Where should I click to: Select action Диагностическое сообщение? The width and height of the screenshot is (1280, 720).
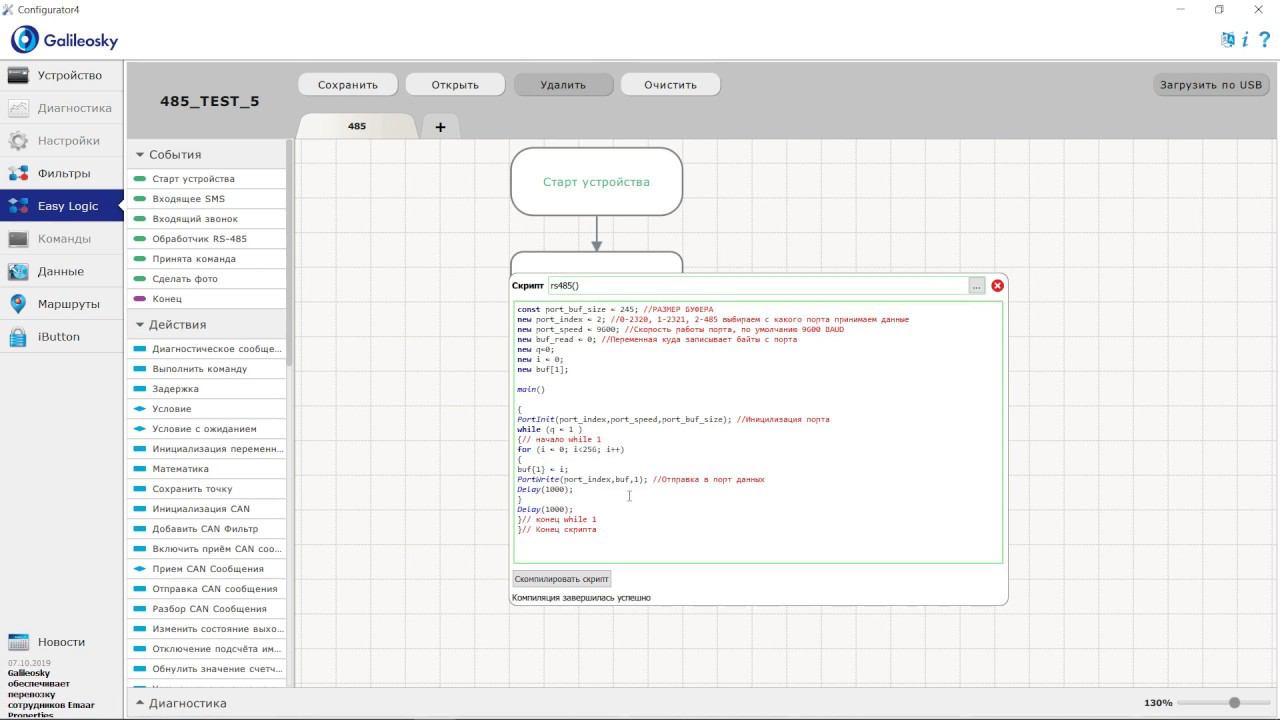[x=206, y=349]
